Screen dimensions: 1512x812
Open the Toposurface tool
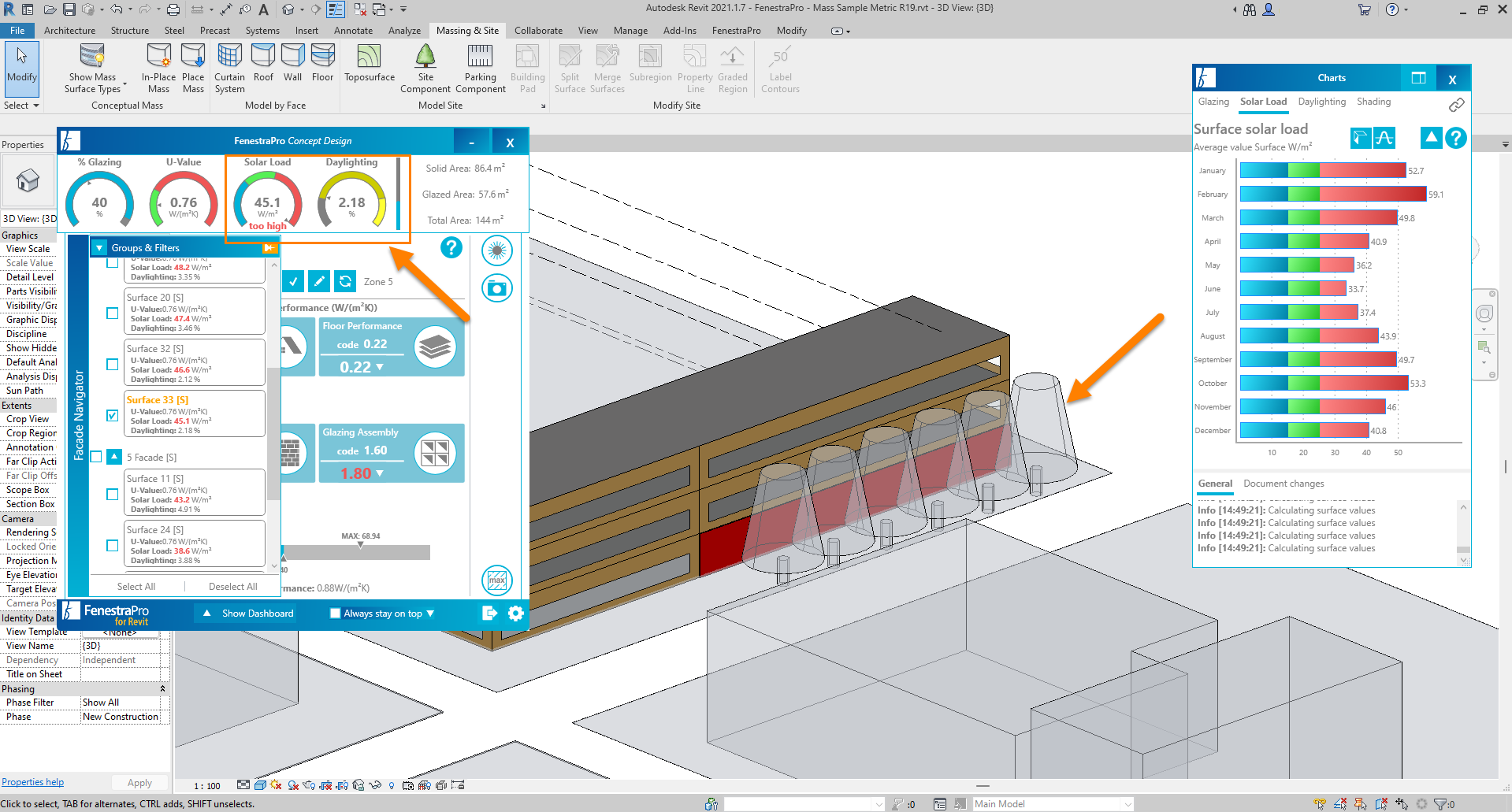pyautogui.click(x=370, y=63)
